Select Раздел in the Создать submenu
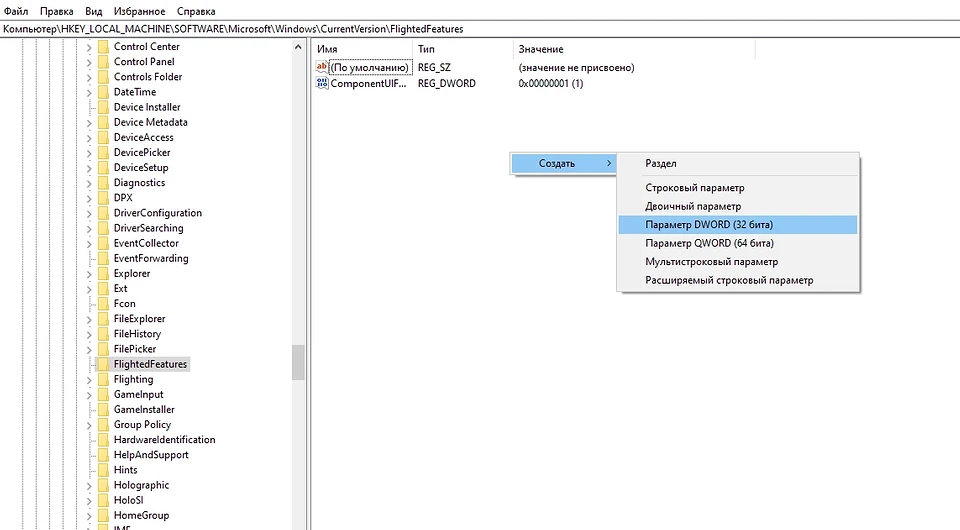Viewport: 960px width, 530px height. coord(661,163)
